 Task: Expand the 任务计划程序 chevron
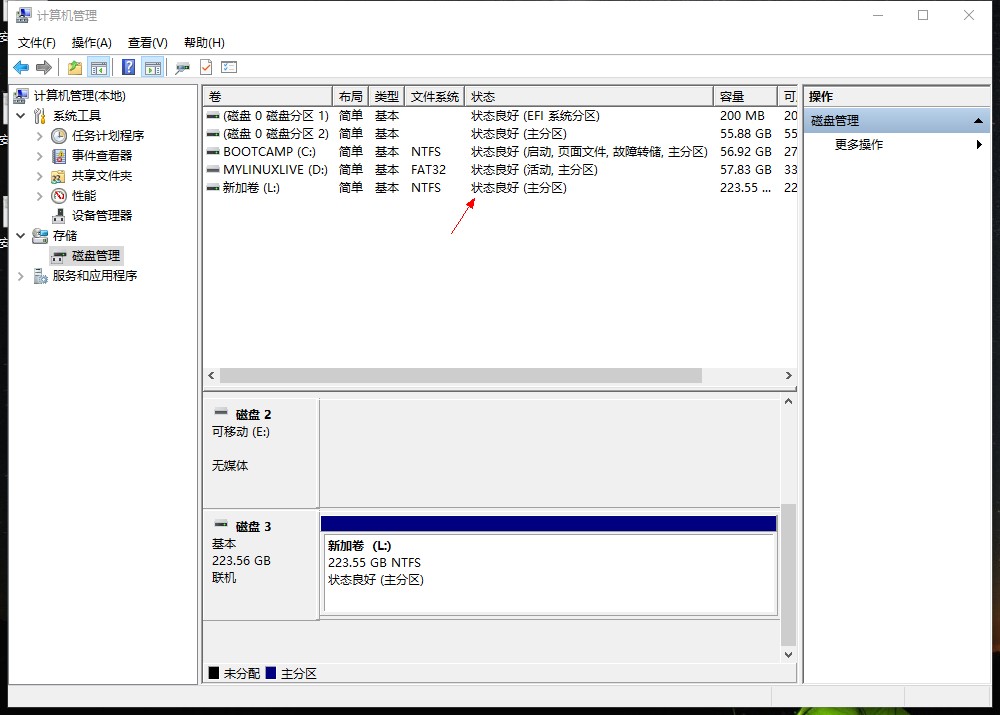[40, 136]
